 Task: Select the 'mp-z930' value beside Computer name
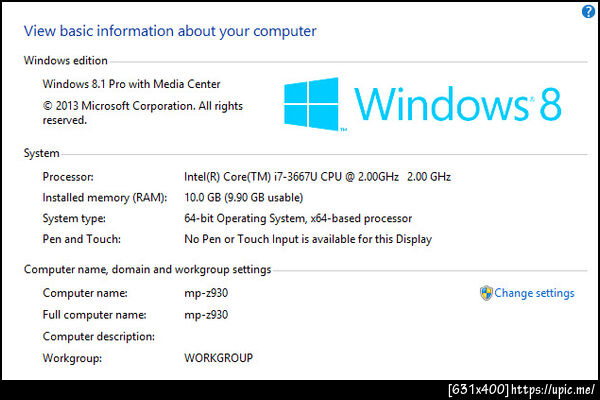206,293
